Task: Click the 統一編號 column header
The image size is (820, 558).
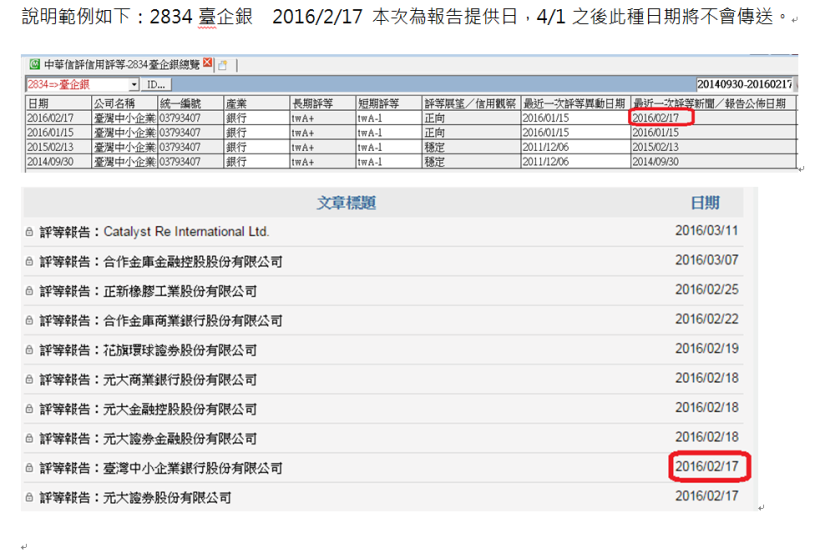Action: [190, 103]
